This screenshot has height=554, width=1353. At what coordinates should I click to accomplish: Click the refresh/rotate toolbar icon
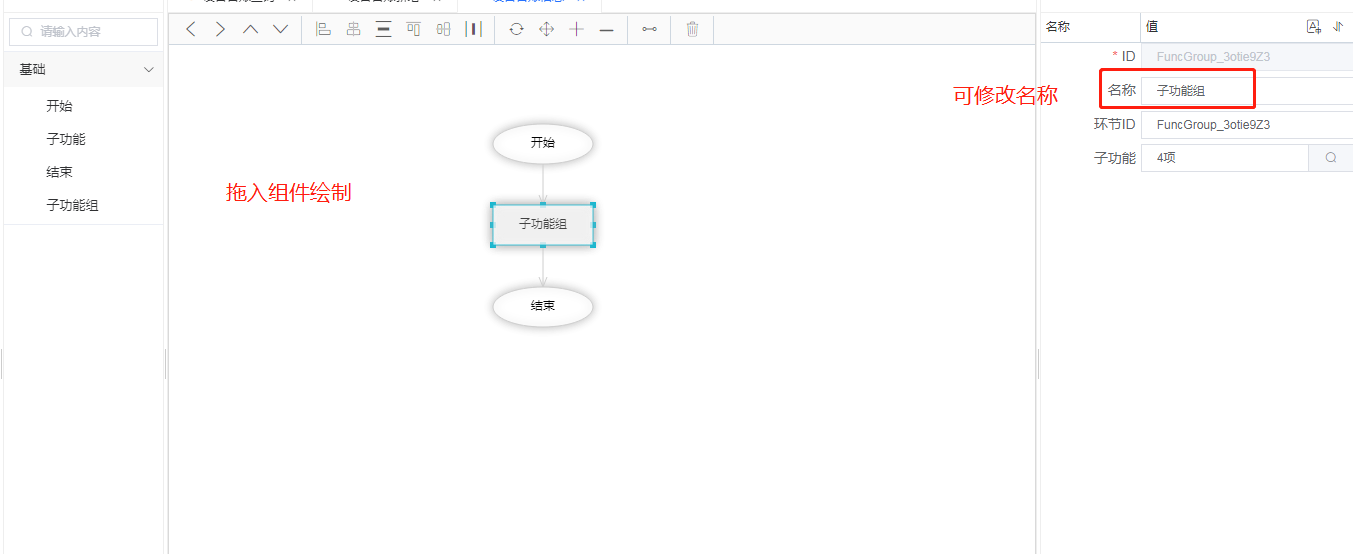[x=516, y=29]
